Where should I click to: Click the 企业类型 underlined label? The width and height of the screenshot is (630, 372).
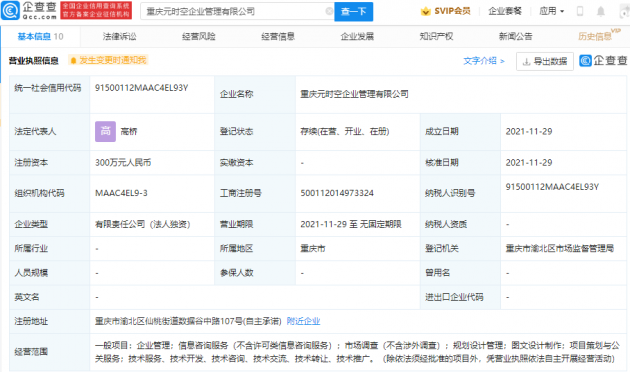tap(31, 224)
